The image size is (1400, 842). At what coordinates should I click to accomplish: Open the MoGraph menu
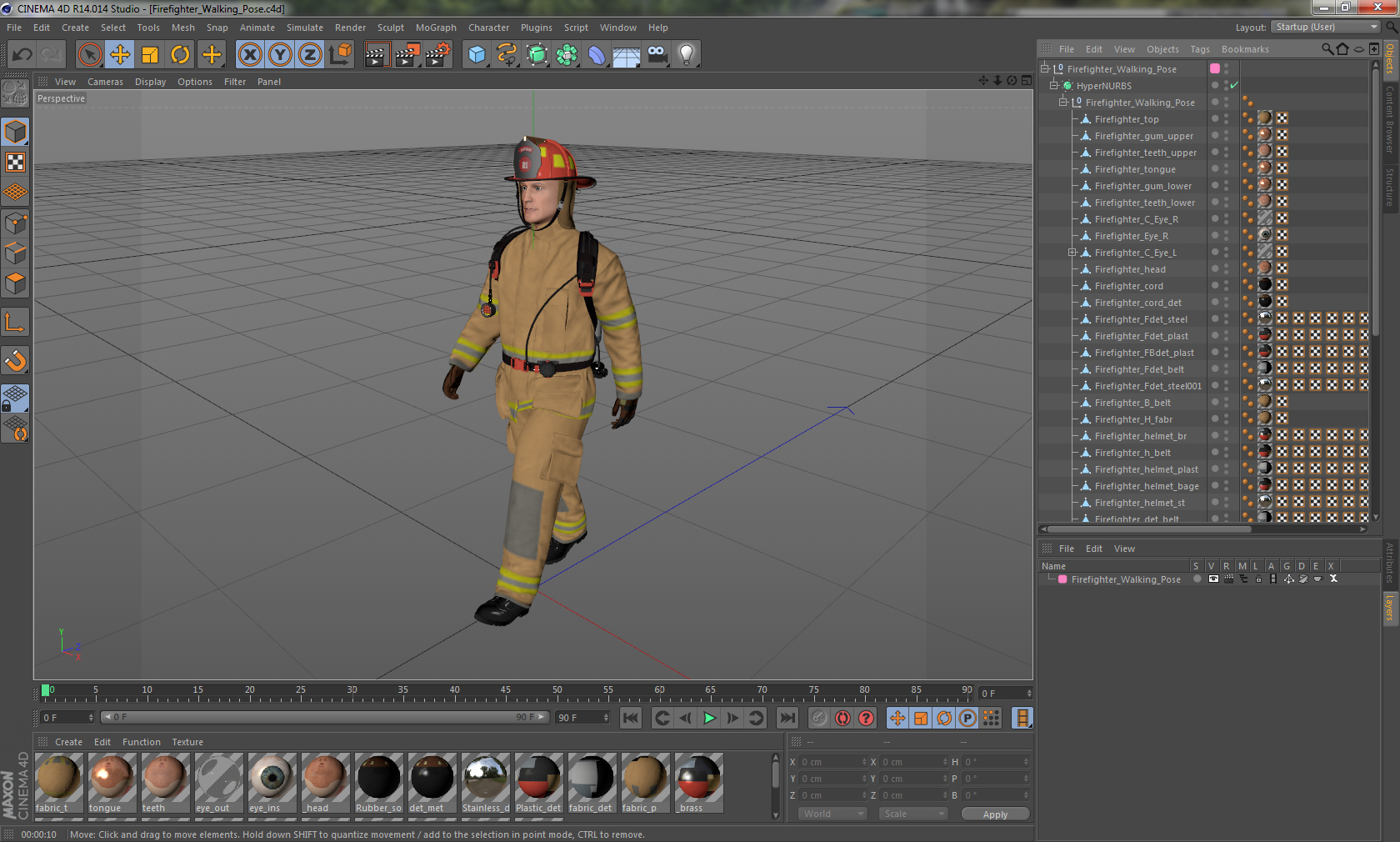click(436, 28)
